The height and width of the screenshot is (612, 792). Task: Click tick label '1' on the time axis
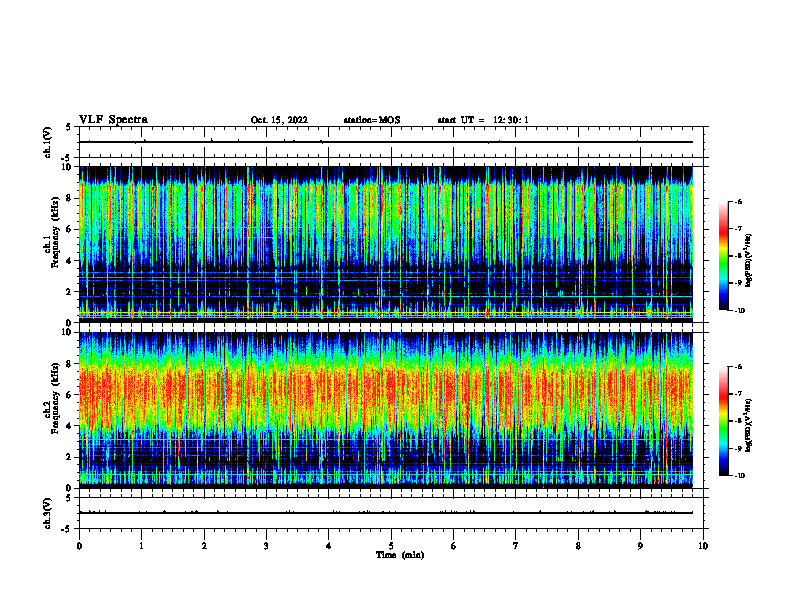click(141, 546)
